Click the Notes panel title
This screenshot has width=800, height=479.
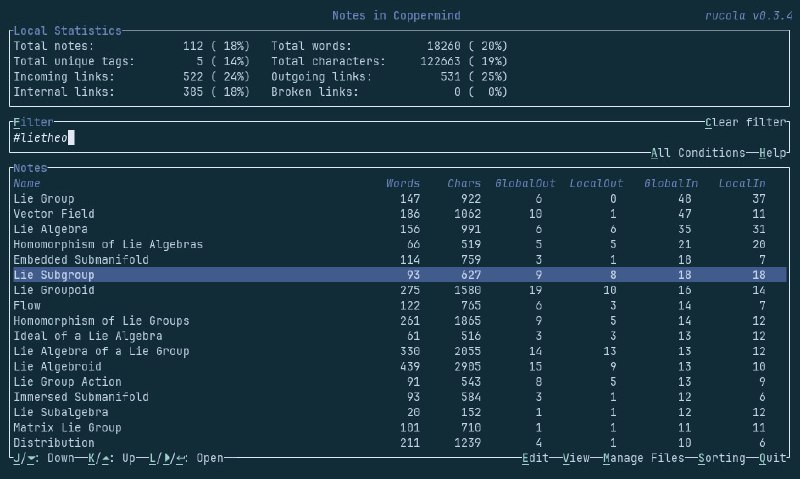click(x=30, y=168)
